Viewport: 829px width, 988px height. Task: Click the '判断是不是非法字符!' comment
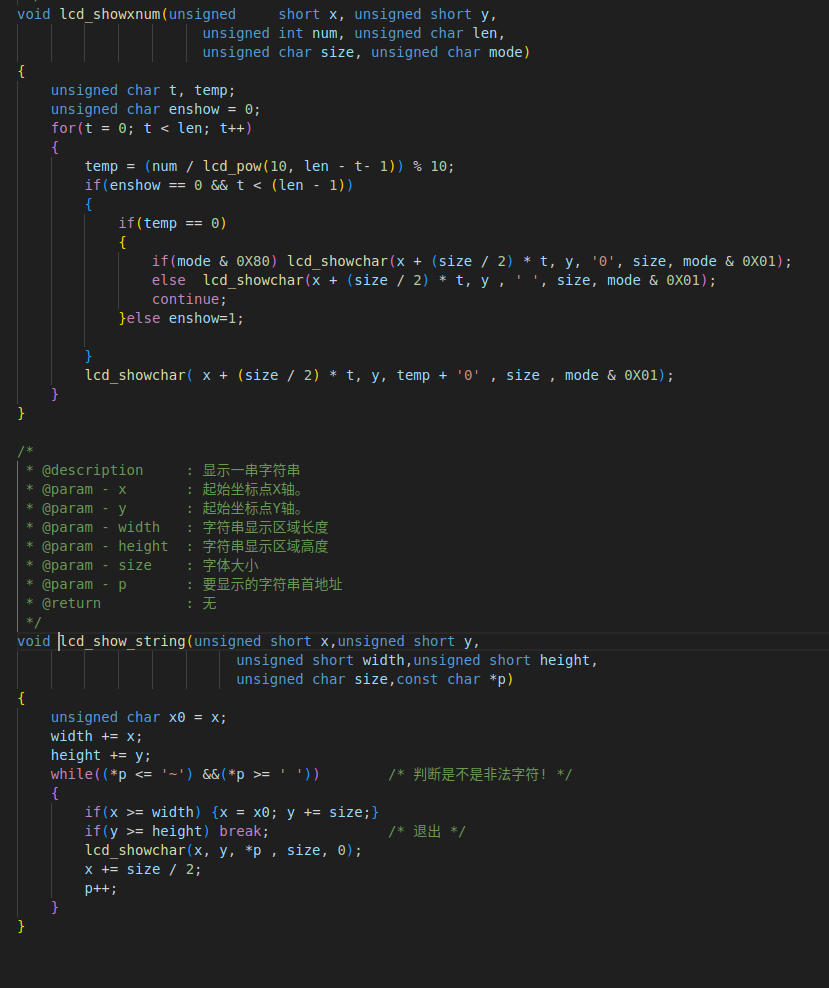point(480,774)
